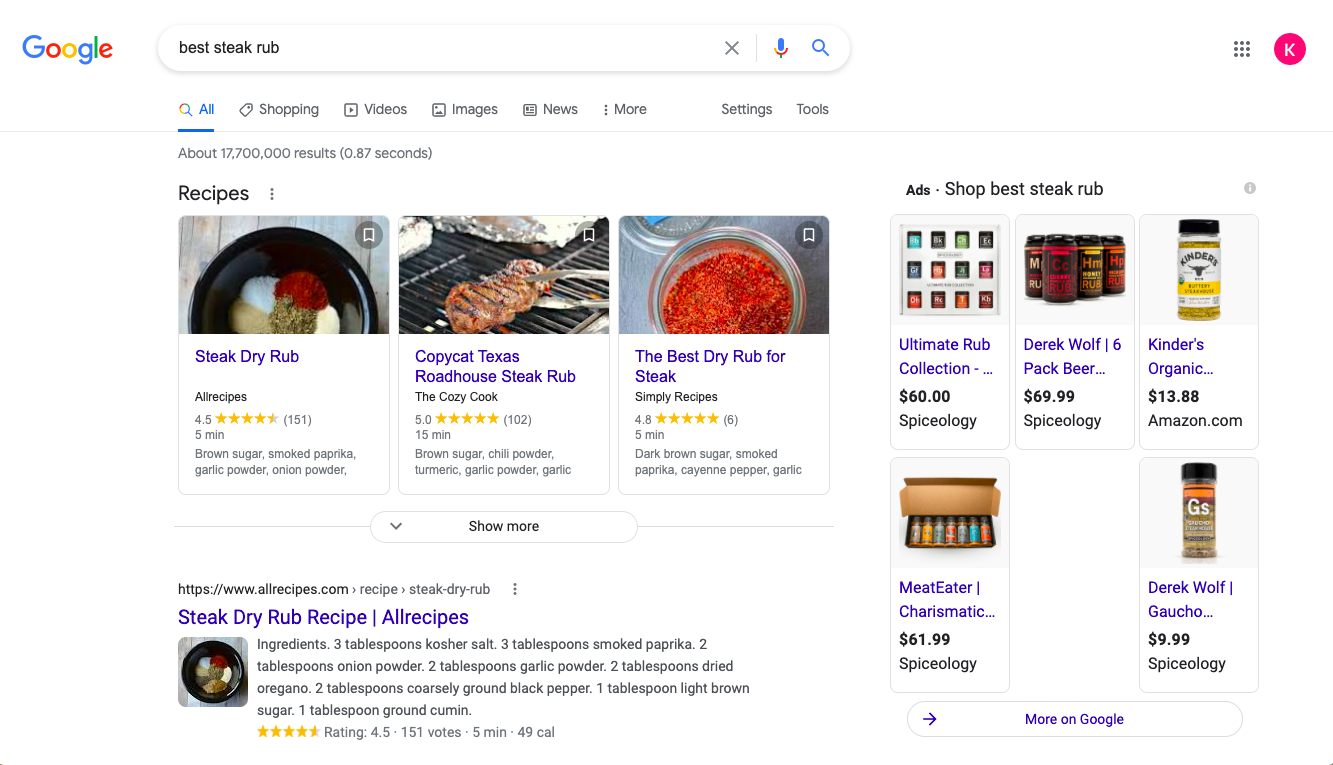
Task: Open the three-dot menu next to Recipes
Action: (x=272, y=194)
